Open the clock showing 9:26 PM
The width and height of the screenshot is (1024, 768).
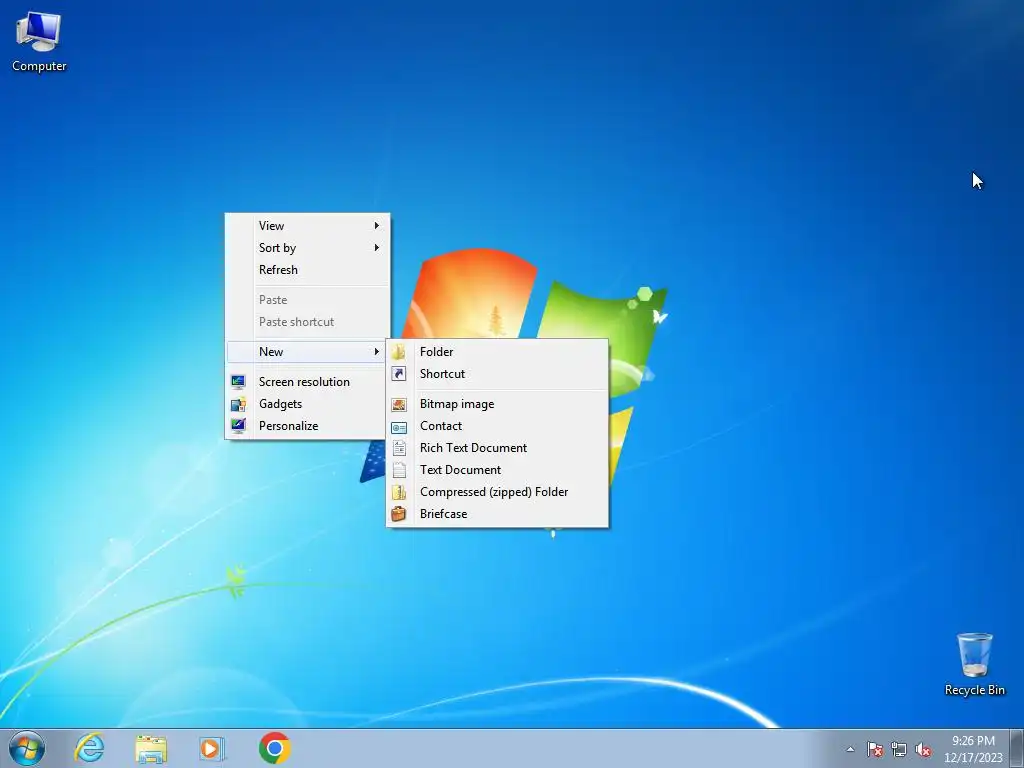pos(973,749)
